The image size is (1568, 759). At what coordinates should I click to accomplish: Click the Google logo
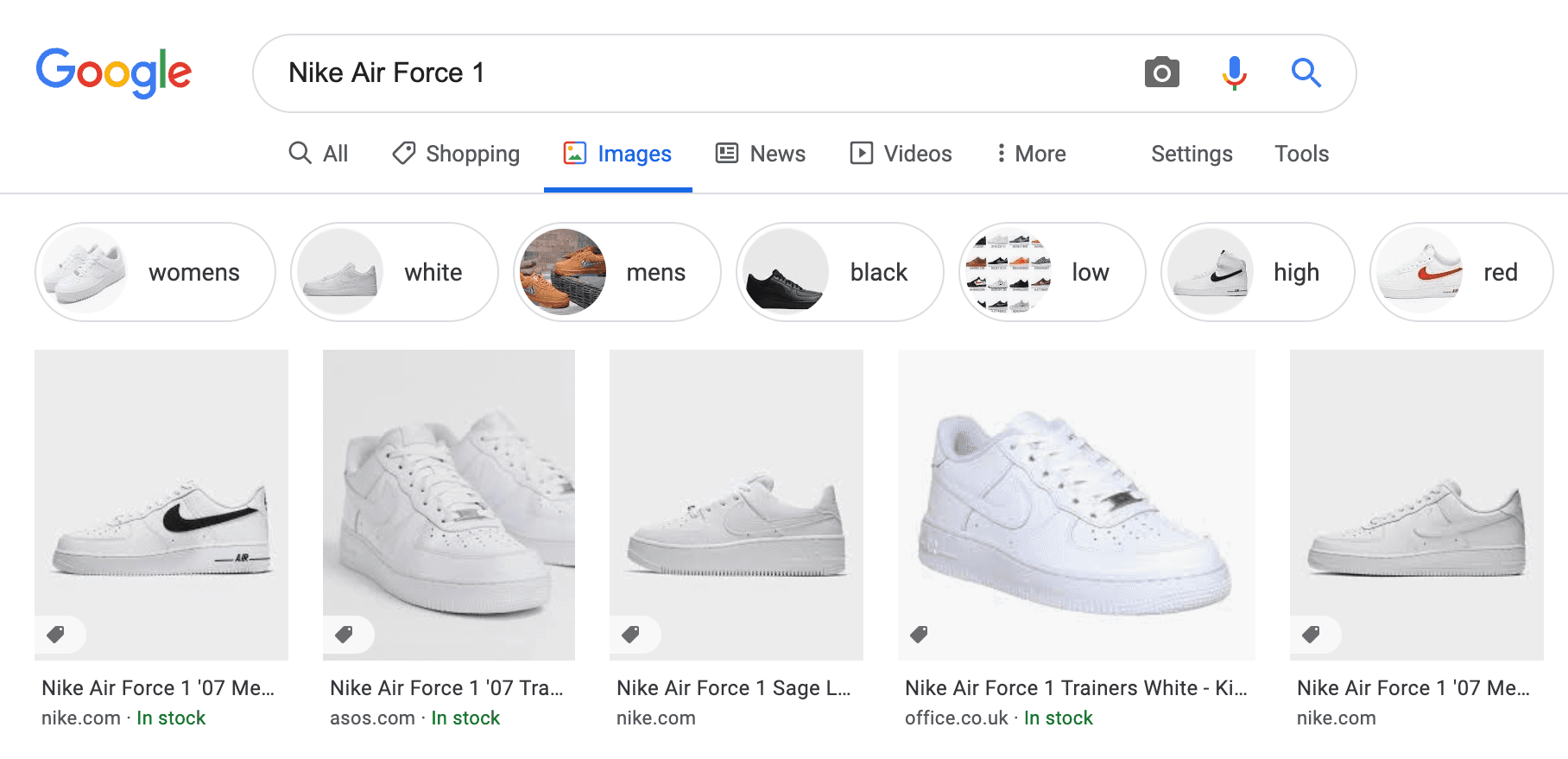(x=113, y=73)
